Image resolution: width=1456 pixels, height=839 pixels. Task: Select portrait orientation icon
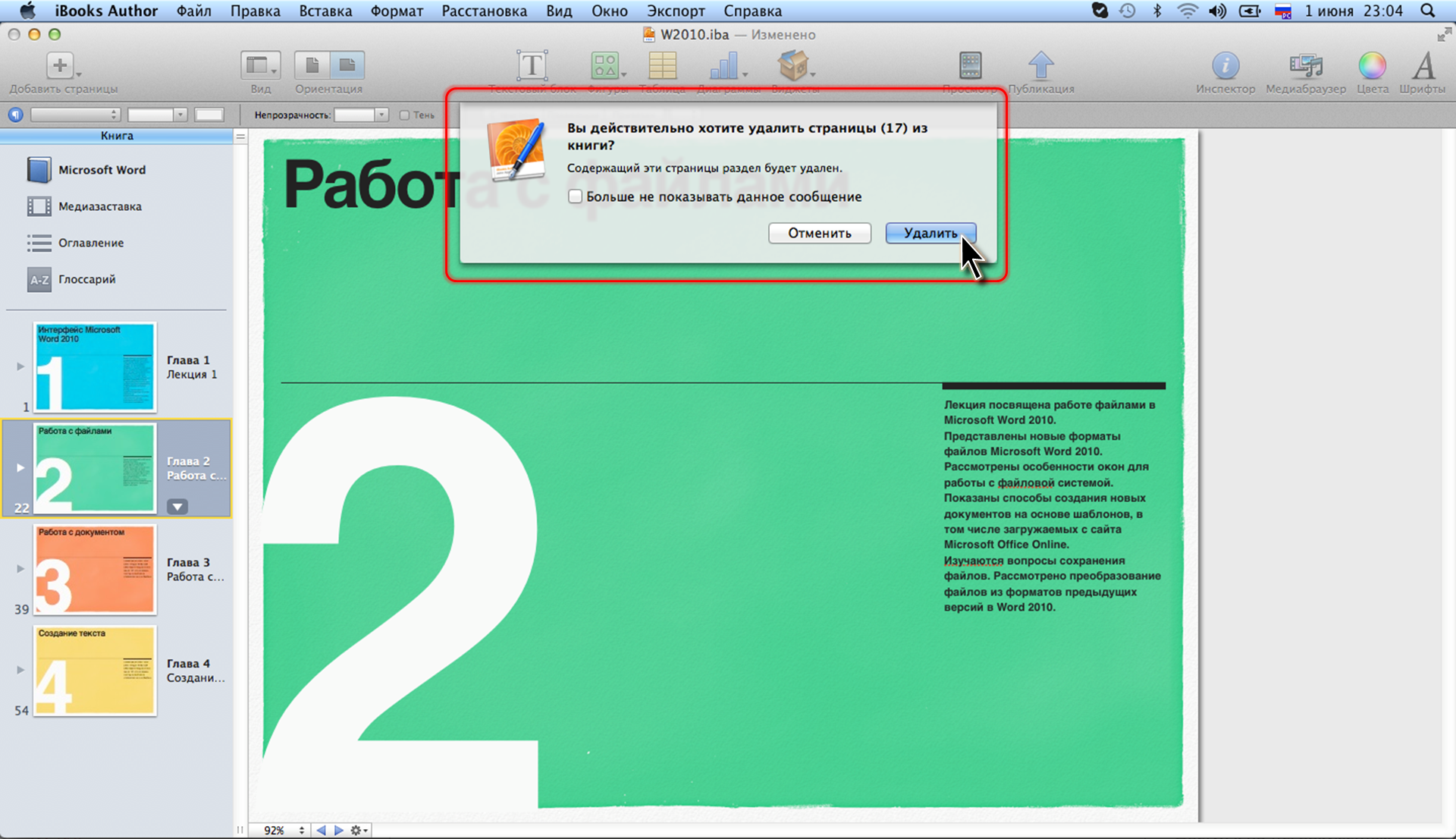pos(312,65)
